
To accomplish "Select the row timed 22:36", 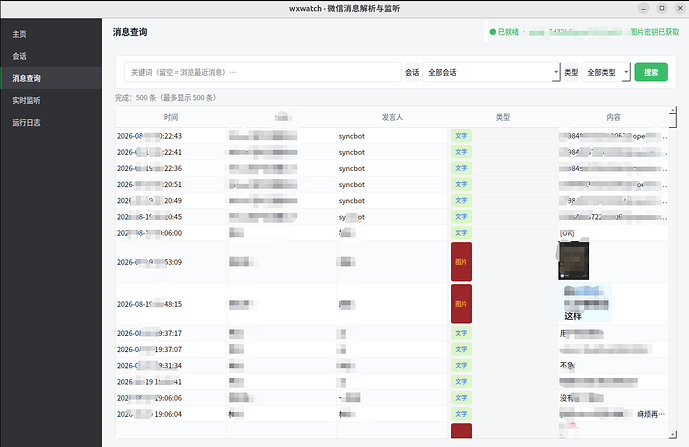I will coord(392,168).
